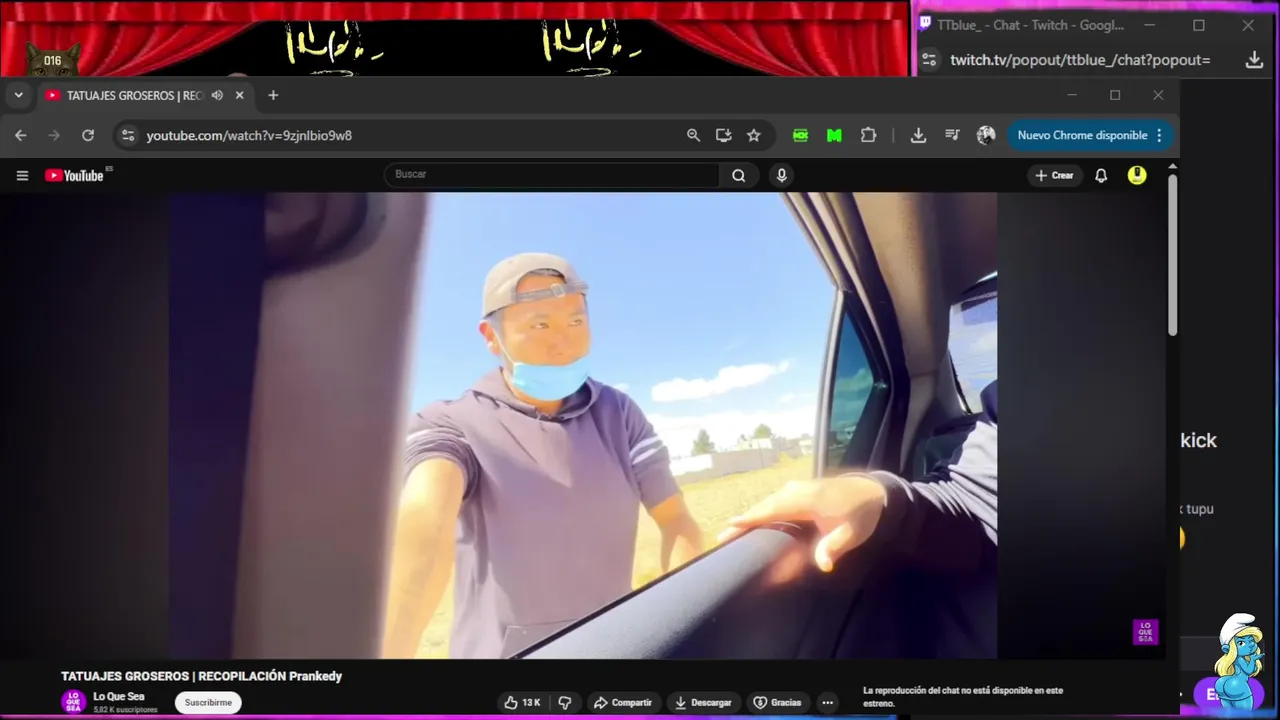Open YouTube notifications bell

1101,175
